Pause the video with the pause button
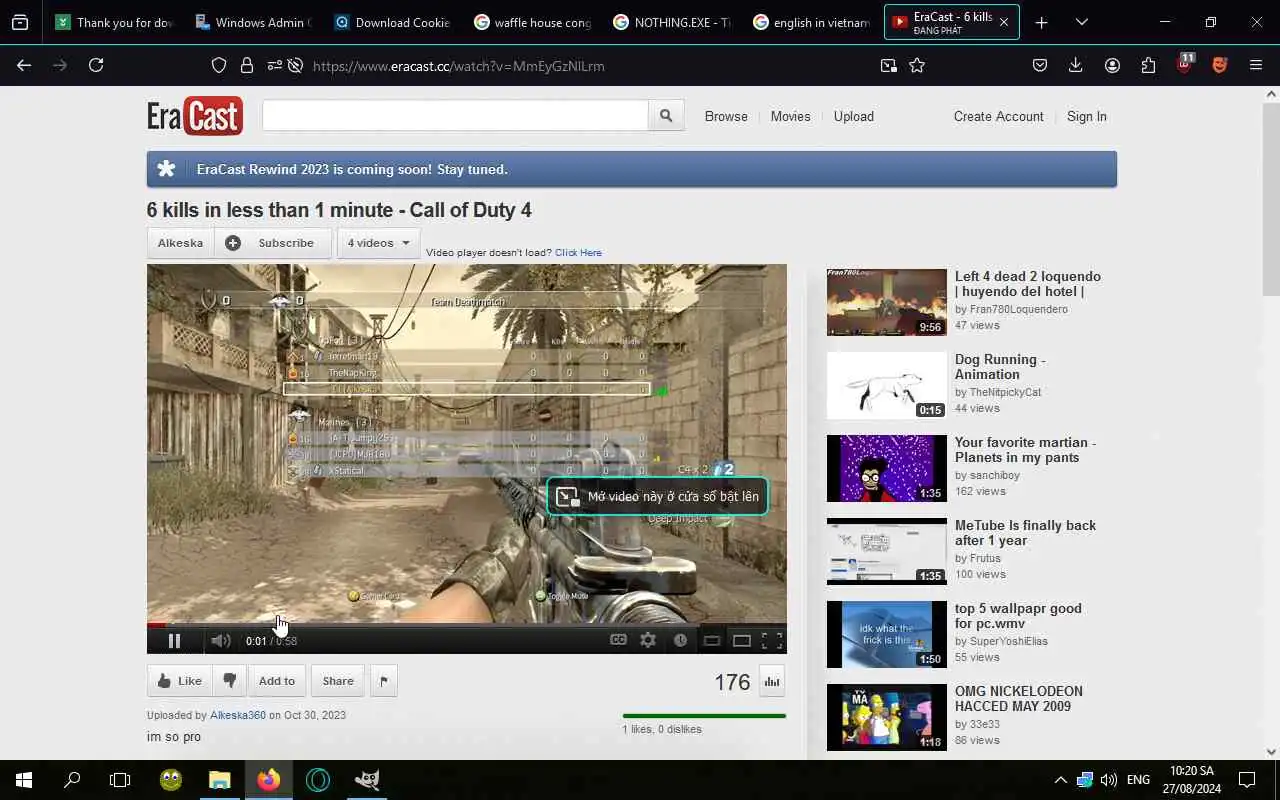Screen dimensions: 1280x800 click(x=174, y=641)
